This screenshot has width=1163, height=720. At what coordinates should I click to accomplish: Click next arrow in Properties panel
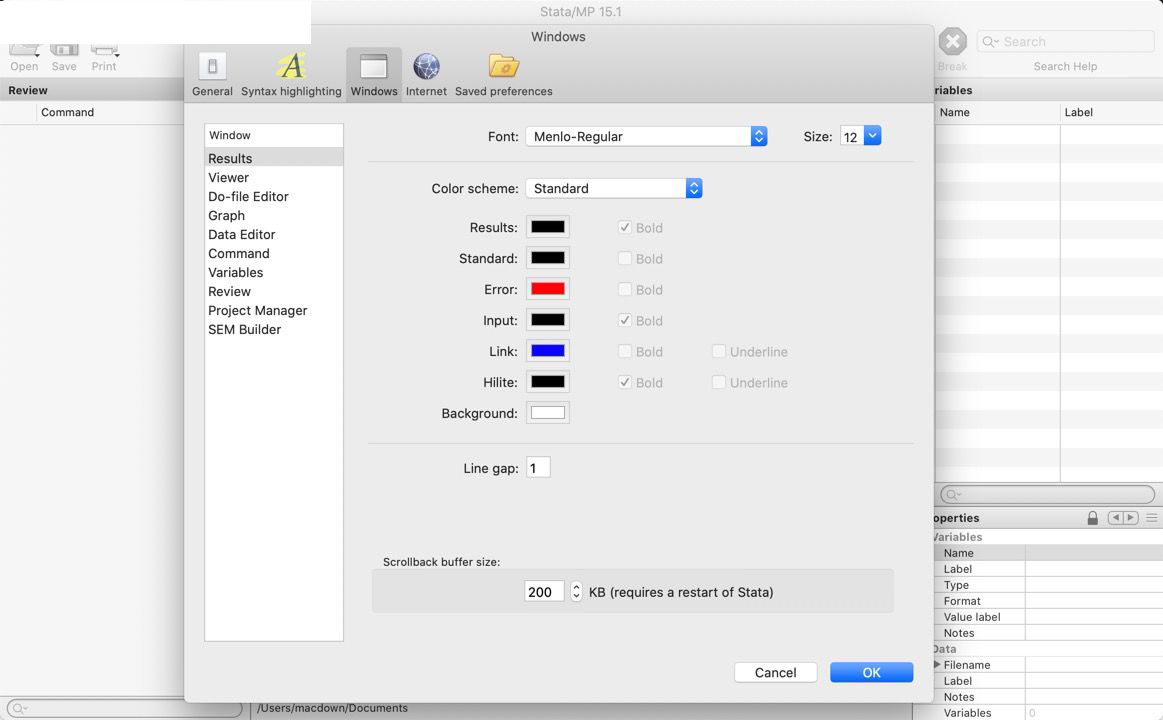1130,518
